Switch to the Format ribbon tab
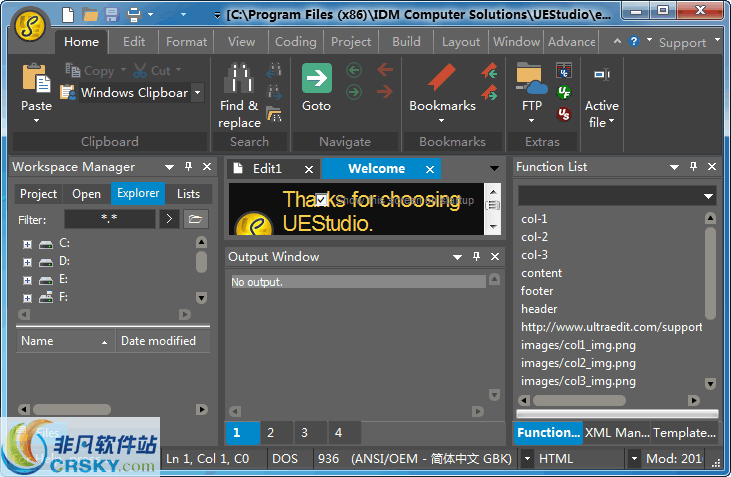731x477 pixels. 186,42
